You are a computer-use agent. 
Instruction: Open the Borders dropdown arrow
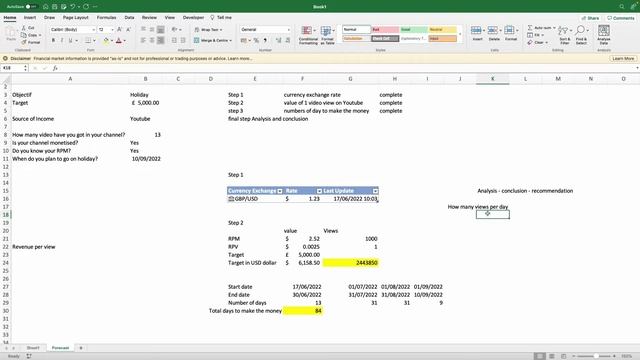click(94, 40)
